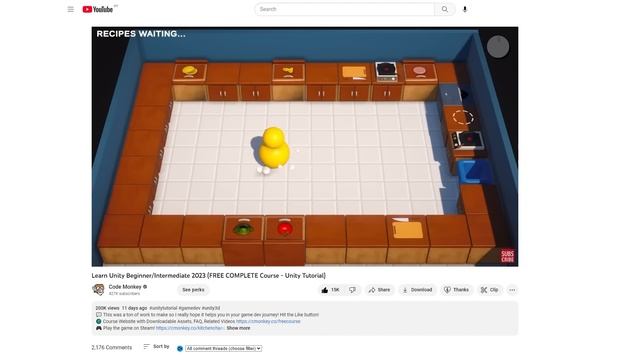Image resolution: width=640 pixels, height=360 pixels.
Task: Click the #unitytutorial hashtag
Action: (x=163, y=308)
